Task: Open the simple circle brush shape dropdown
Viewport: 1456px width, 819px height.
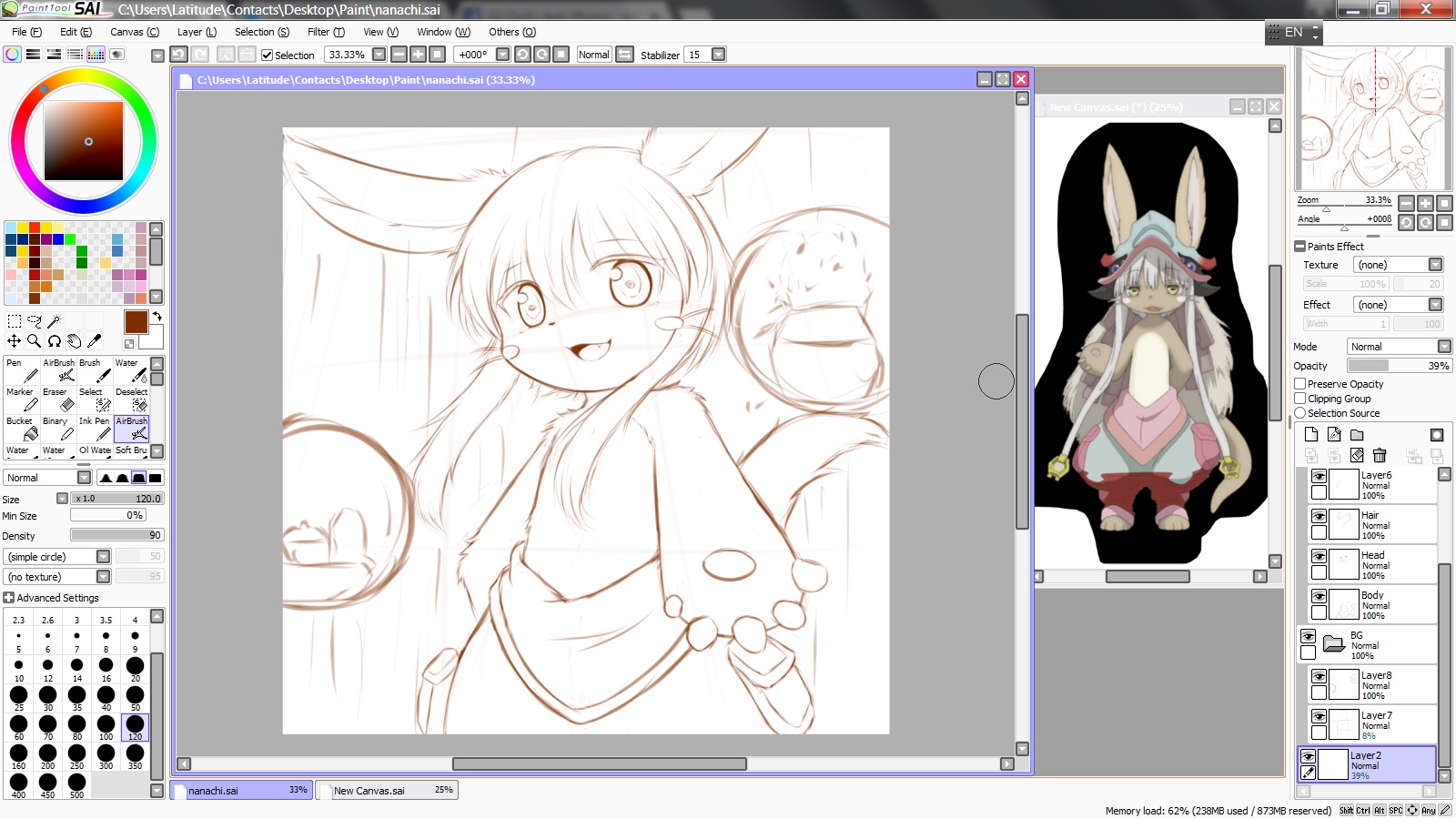Action: (103, 557)
